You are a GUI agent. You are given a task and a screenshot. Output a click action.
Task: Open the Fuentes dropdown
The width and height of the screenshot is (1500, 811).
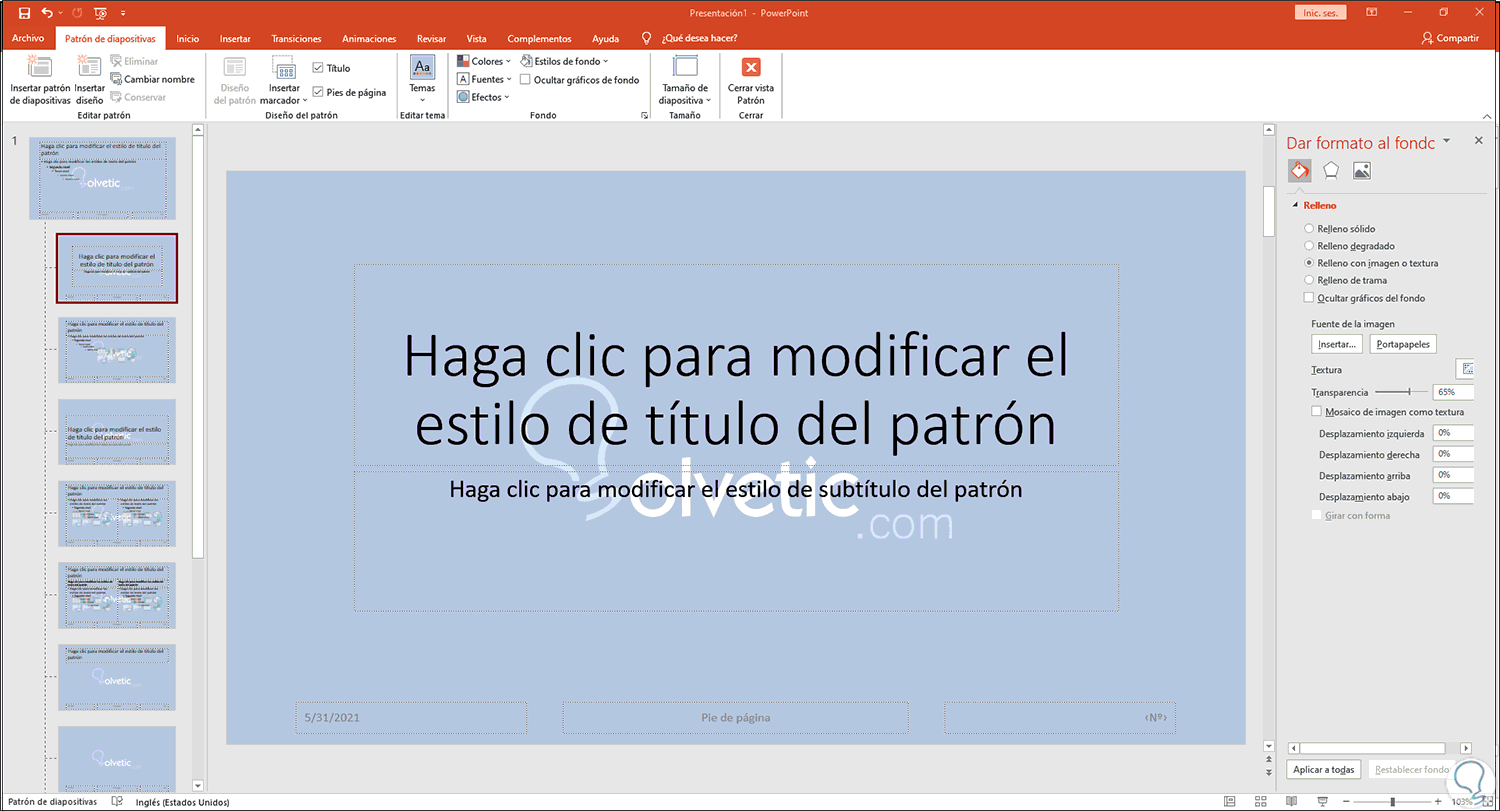tap(484, 79)
